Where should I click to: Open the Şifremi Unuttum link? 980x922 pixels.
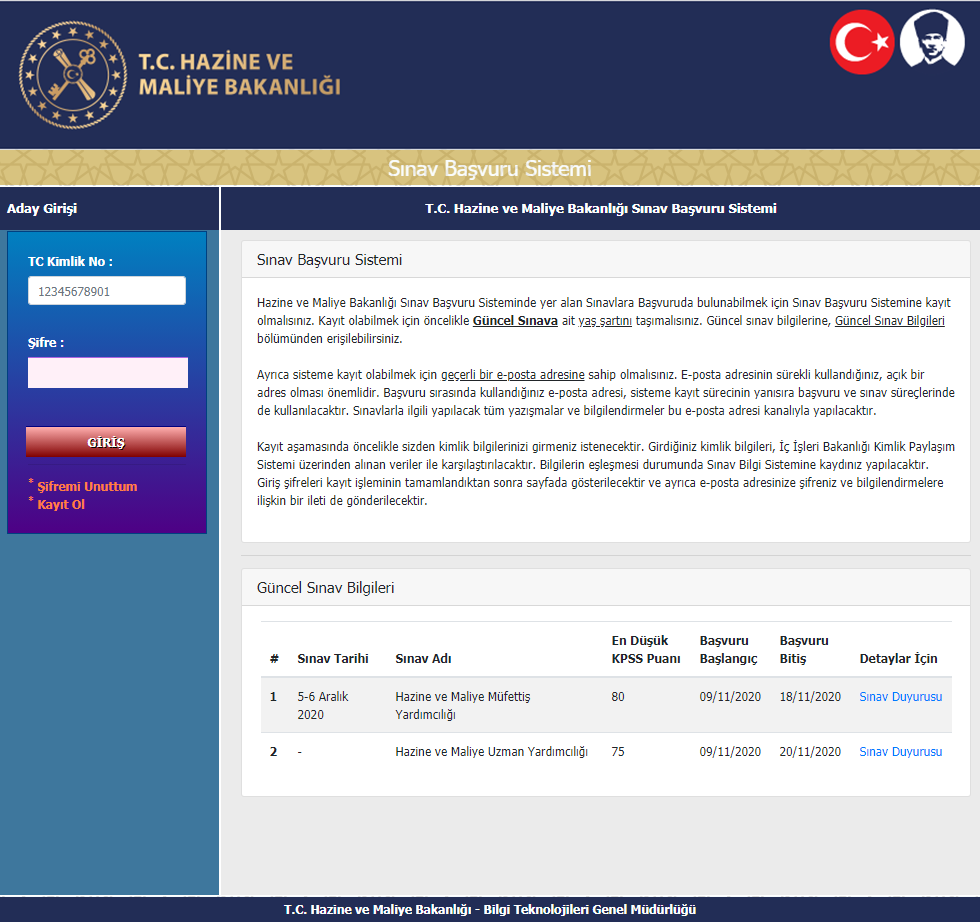[87, 487]
